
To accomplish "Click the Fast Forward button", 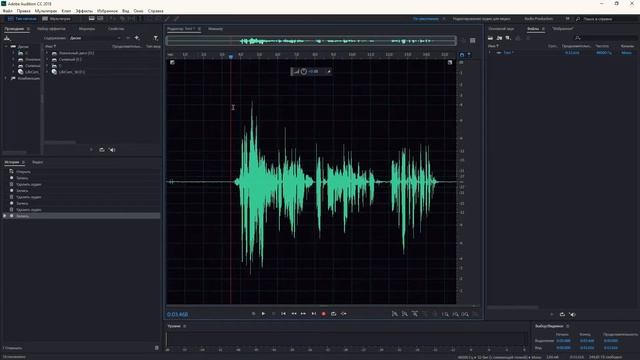I will (304, 314).
